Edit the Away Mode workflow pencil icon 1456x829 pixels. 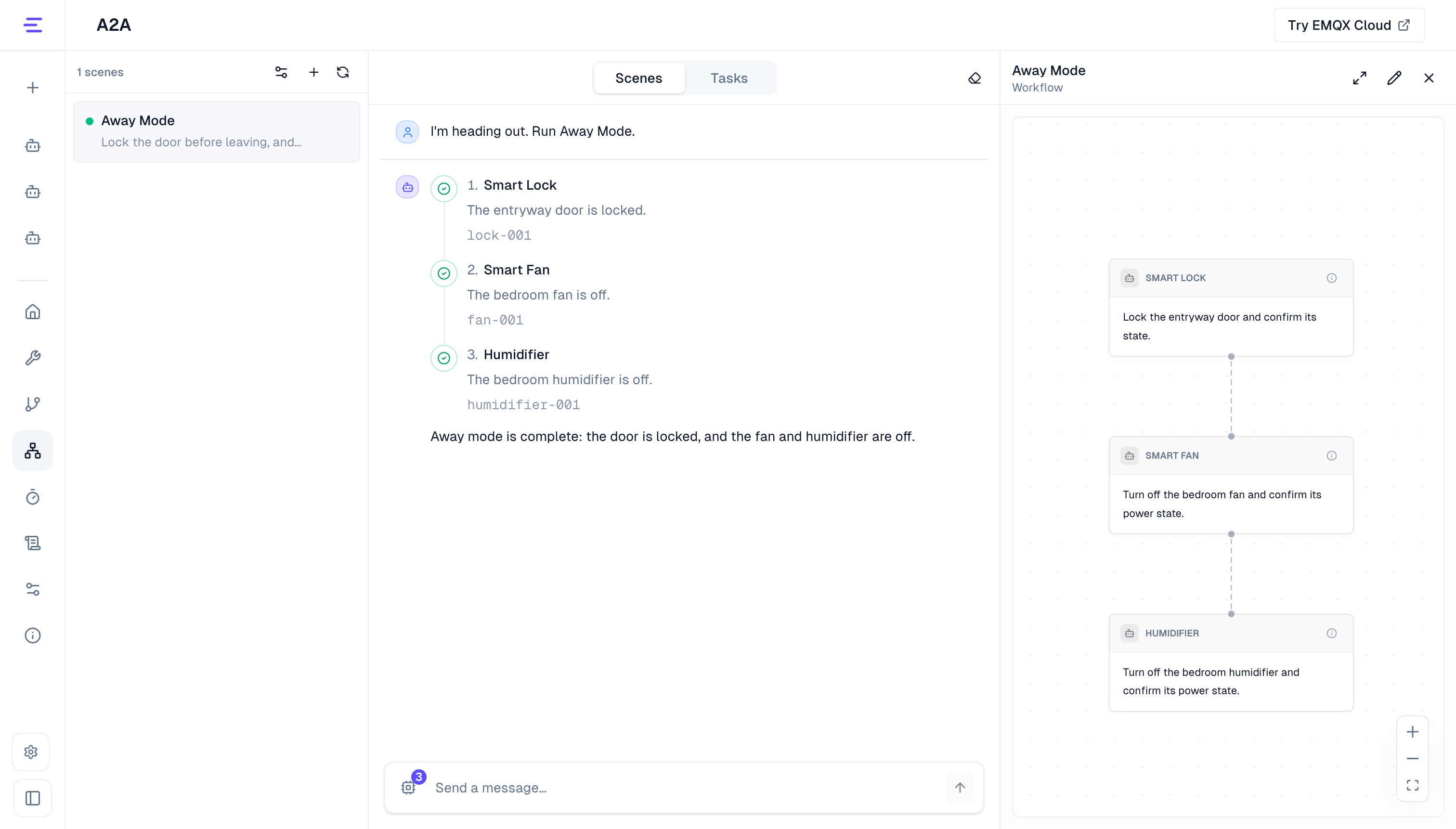pyautogui.click(x=1394, y=78)
